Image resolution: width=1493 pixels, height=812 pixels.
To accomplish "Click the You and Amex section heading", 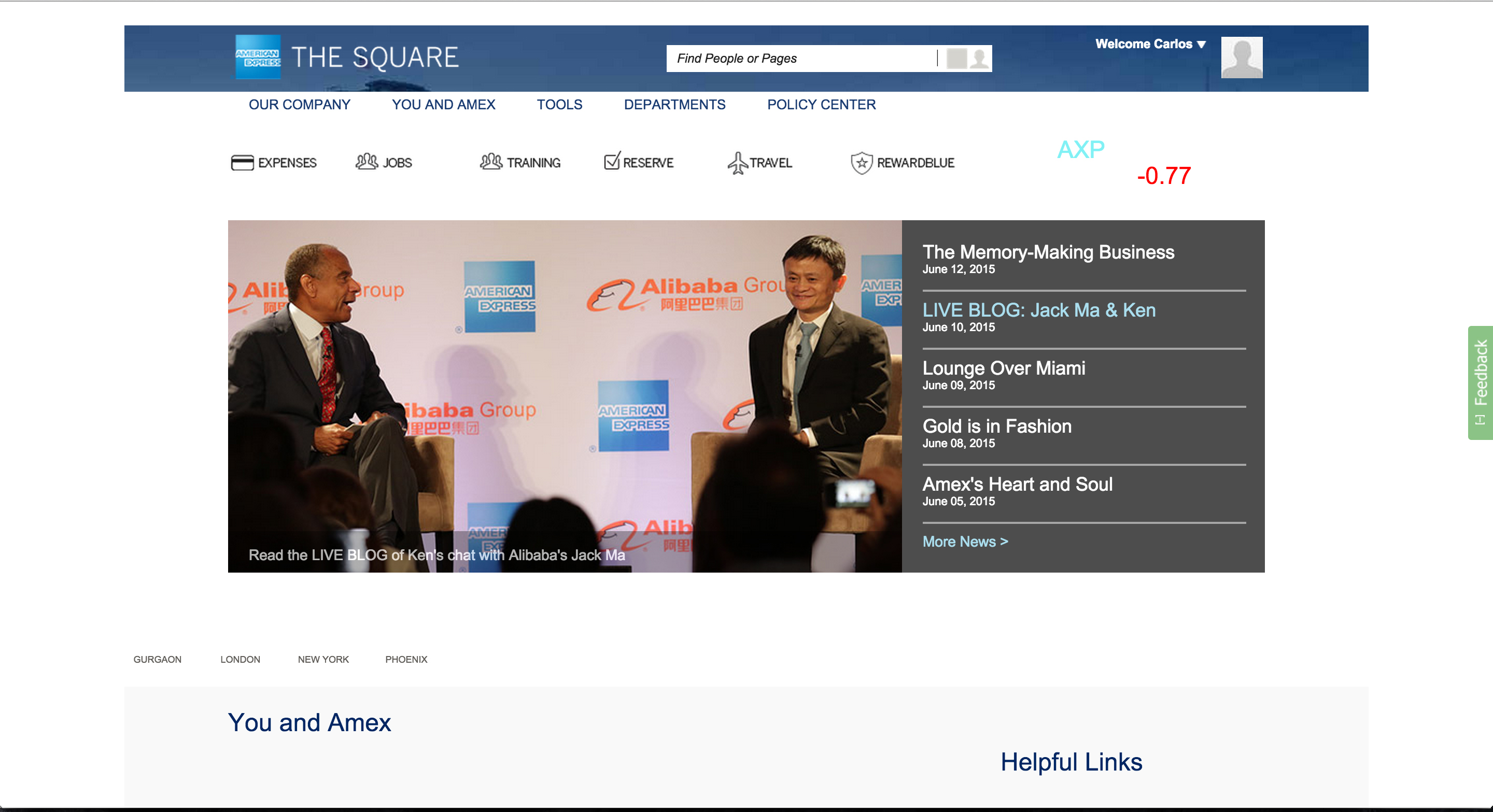I will (309, 722).
